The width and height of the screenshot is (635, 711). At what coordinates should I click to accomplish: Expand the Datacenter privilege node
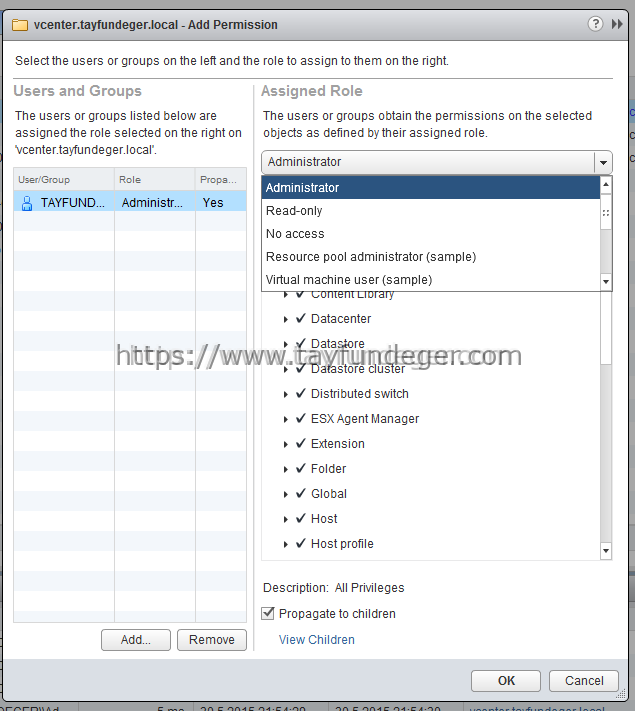(285, 319)
